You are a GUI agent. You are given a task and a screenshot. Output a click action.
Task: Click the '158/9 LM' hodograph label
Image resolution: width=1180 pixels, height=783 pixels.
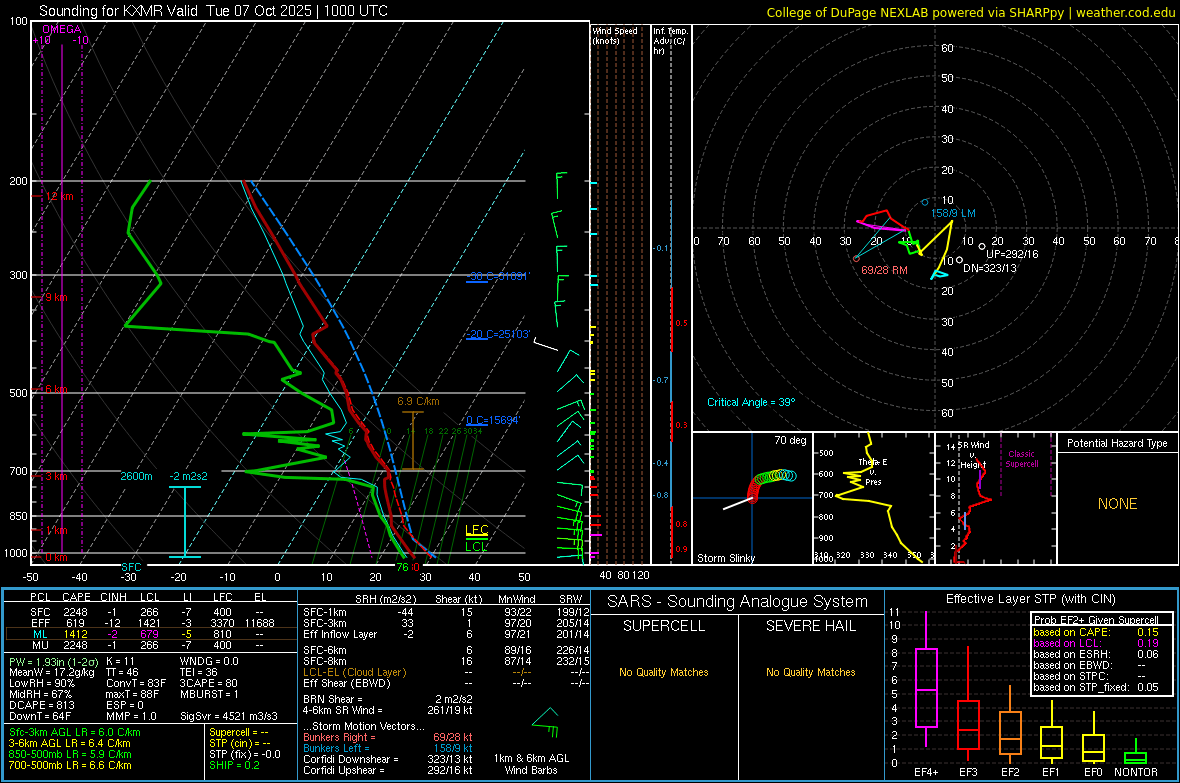tap(953, 213)
